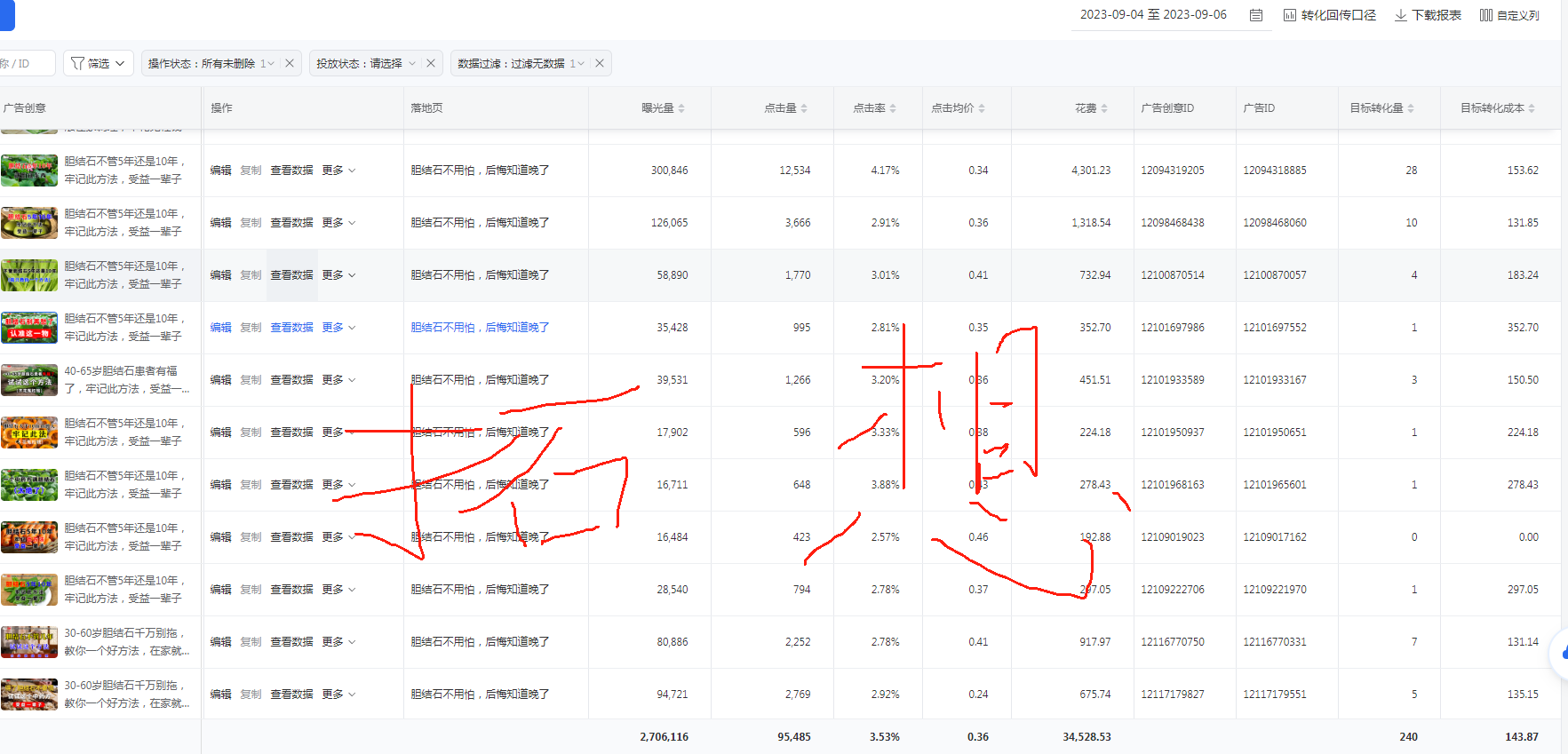1568x754 pixels.
Task: Click 编辑 in row with ad ID 12101697552
Action: pyautogui.click(x=220, y=328)
